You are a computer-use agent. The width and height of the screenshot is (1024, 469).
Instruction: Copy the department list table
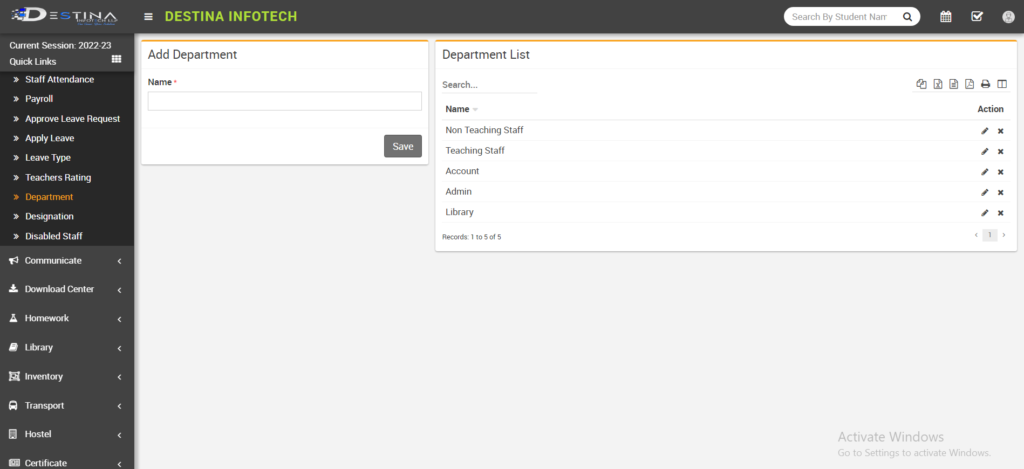[921, 84]
